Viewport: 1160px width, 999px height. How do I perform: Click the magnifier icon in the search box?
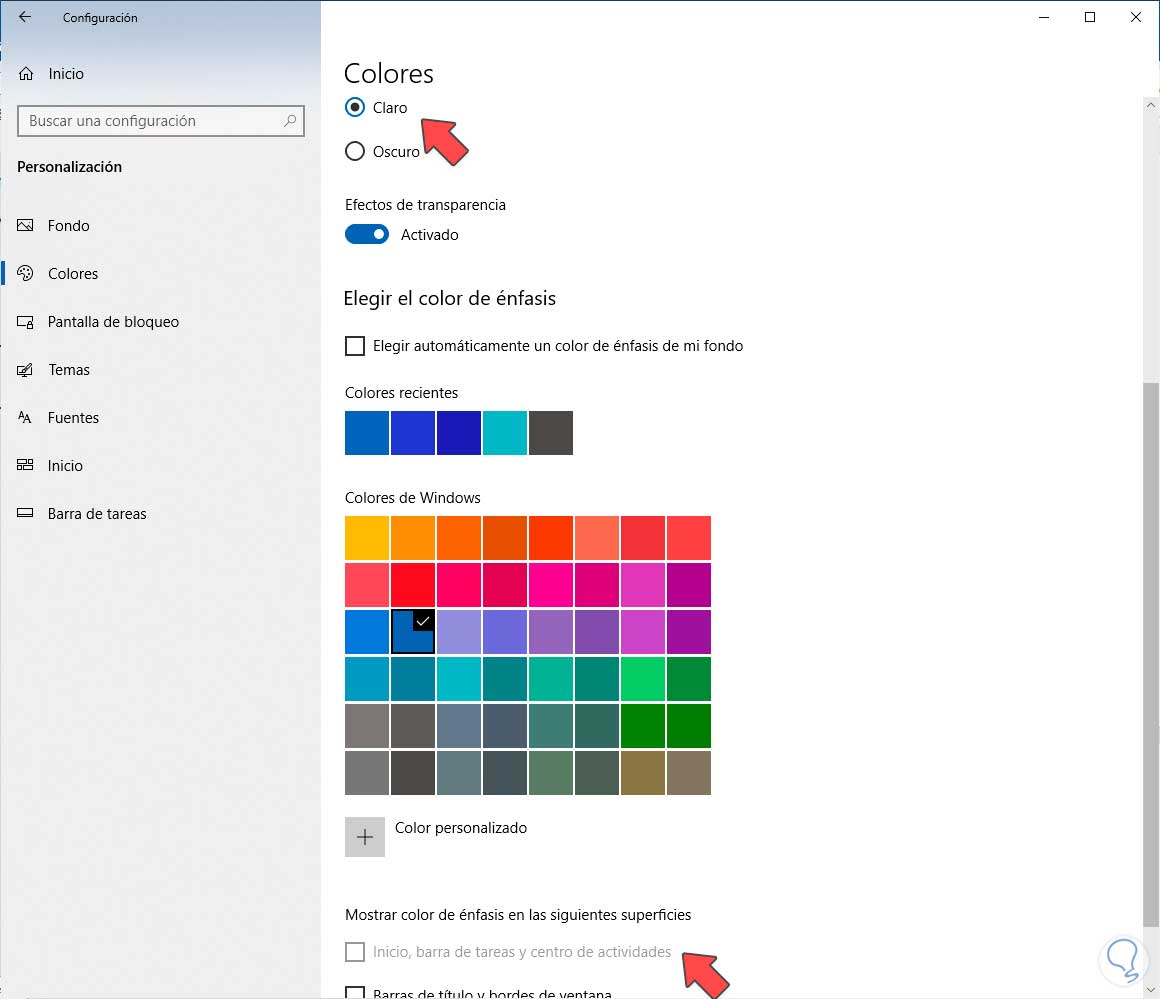[290, 121]
